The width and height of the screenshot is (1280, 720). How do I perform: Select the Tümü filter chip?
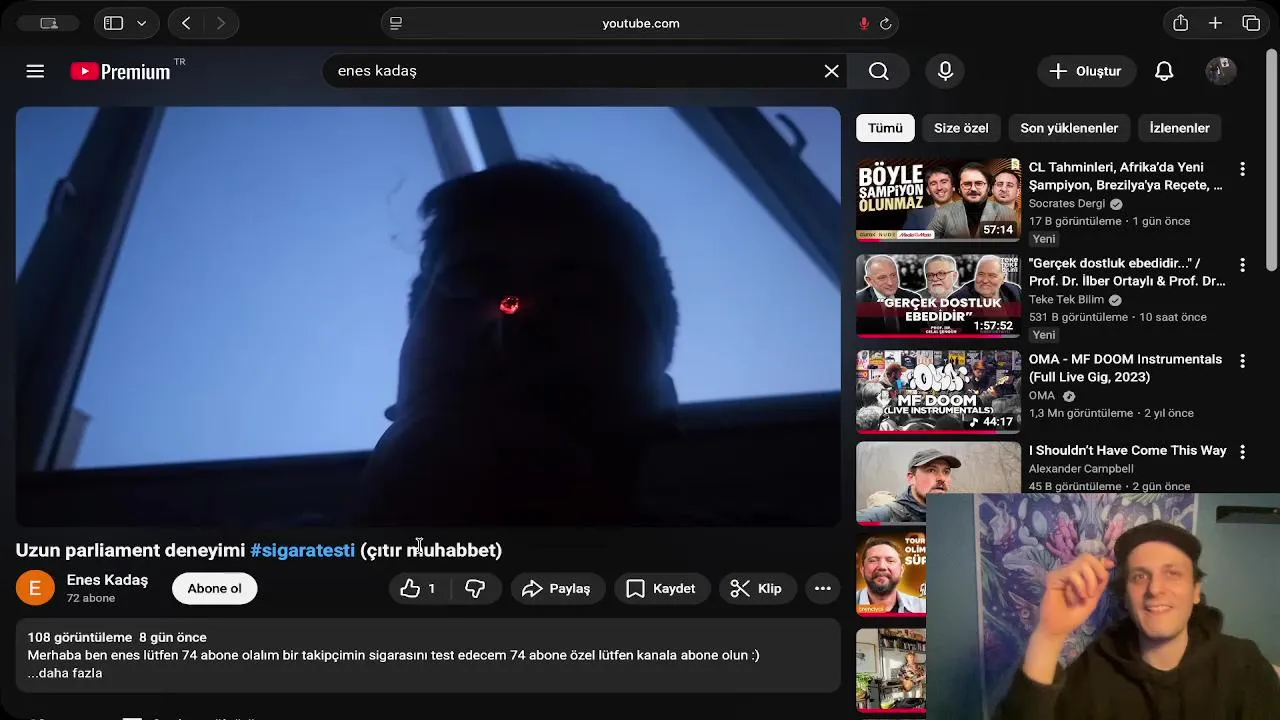tap(885, 128)
